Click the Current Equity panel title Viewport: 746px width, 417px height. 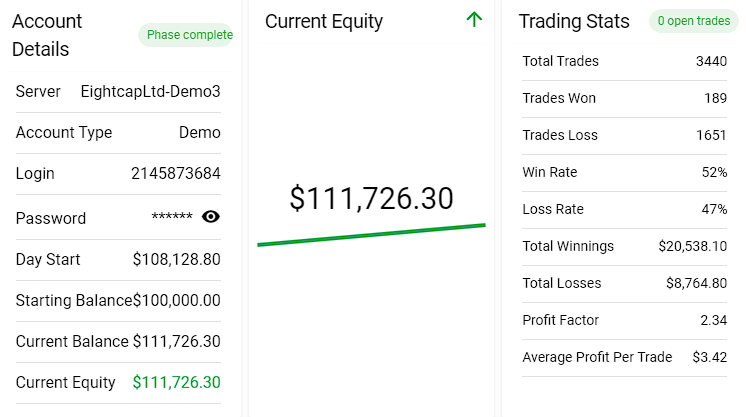[x=324, y=21]
